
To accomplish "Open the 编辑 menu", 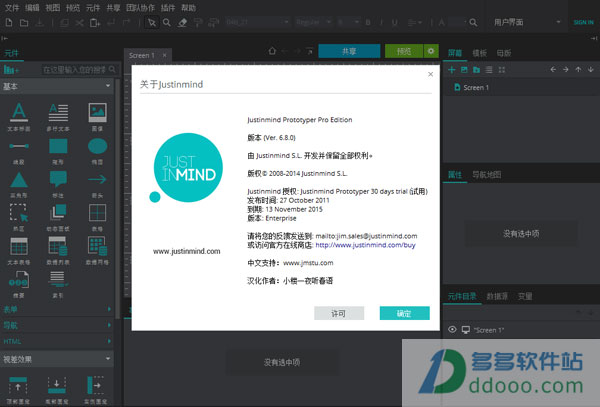I will (x=32, y=8).
